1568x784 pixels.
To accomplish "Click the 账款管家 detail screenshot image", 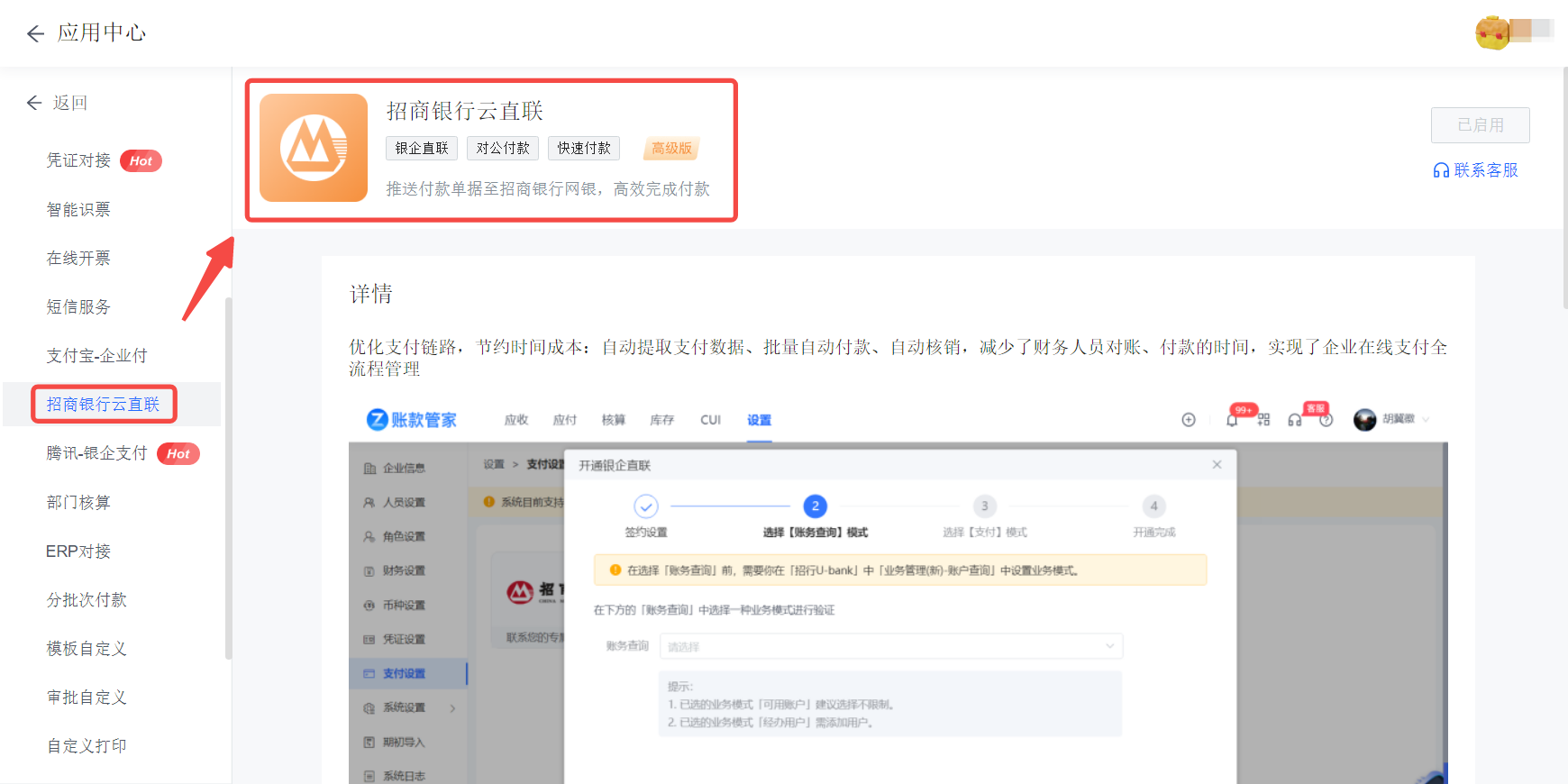I will pyautogui.click(x=898, y=589).
